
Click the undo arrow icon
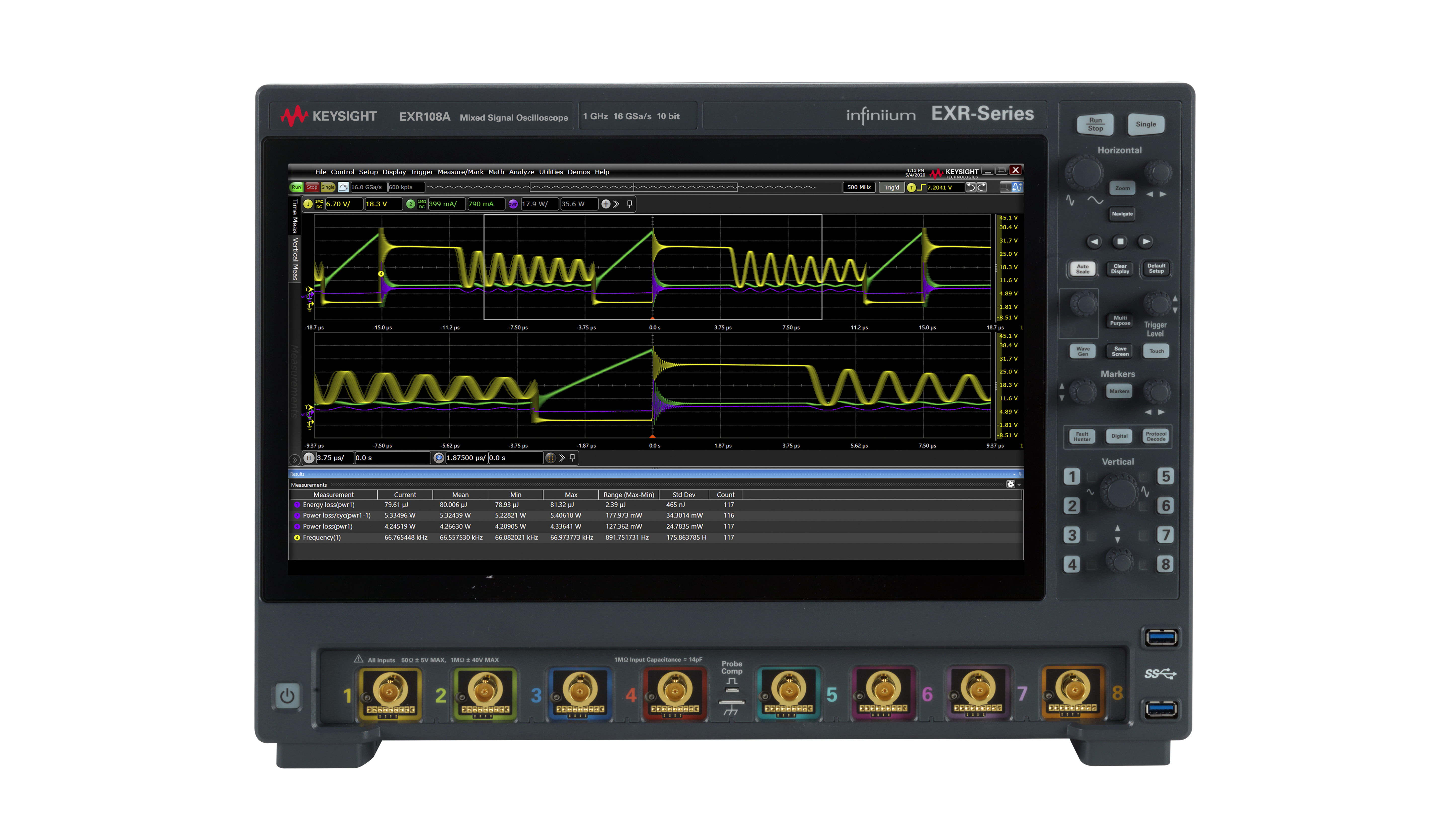971,187
